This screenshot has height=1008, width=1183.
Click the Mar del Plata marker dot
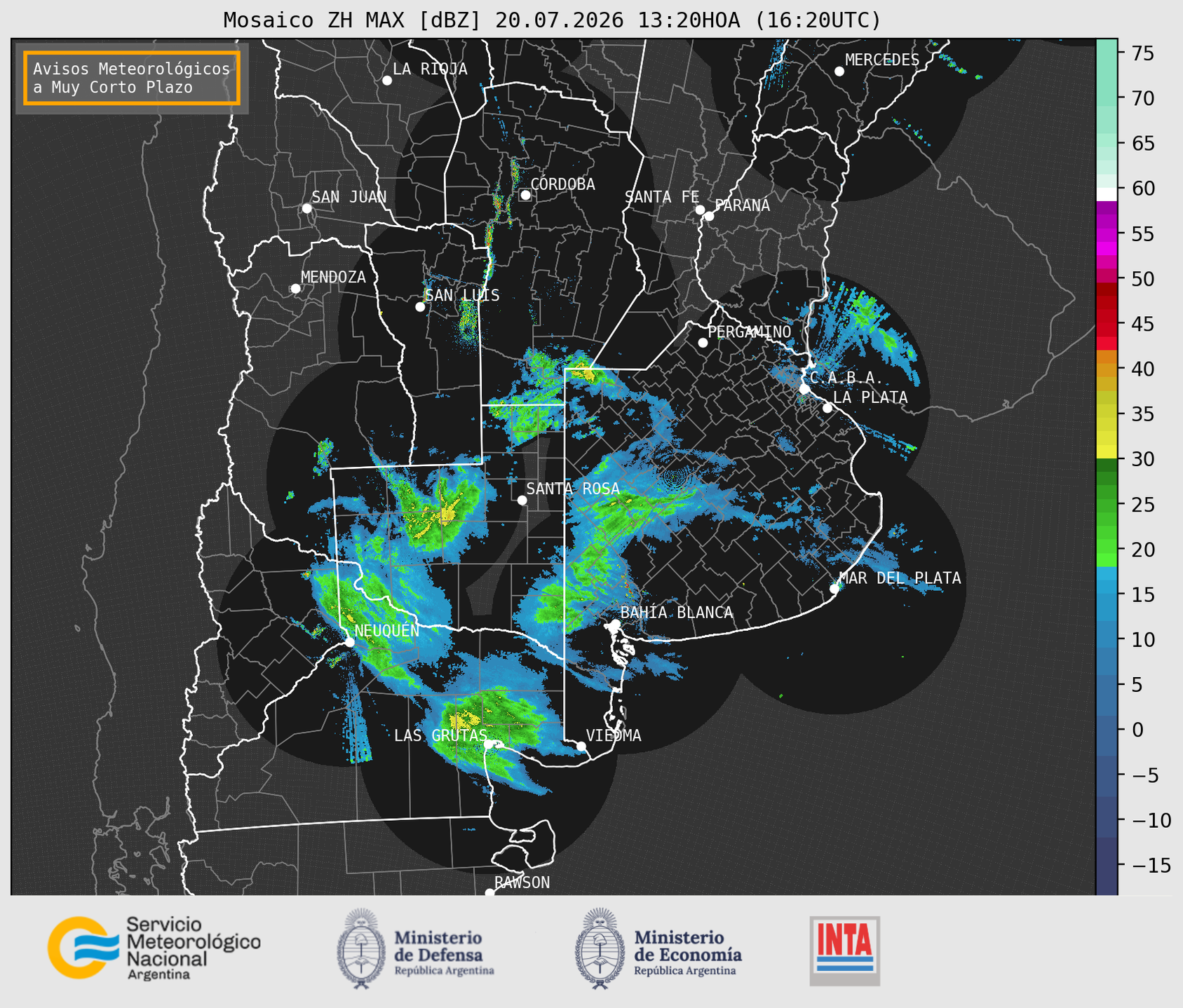[834, 588]
